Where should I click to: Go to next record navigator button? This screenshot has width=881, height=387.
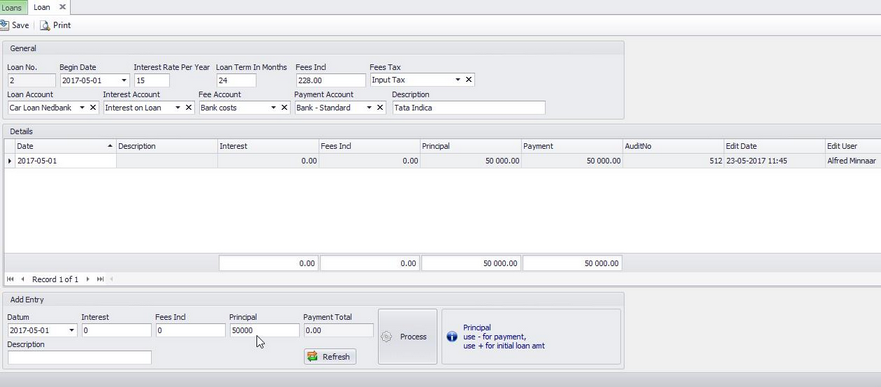click(88, 279)
